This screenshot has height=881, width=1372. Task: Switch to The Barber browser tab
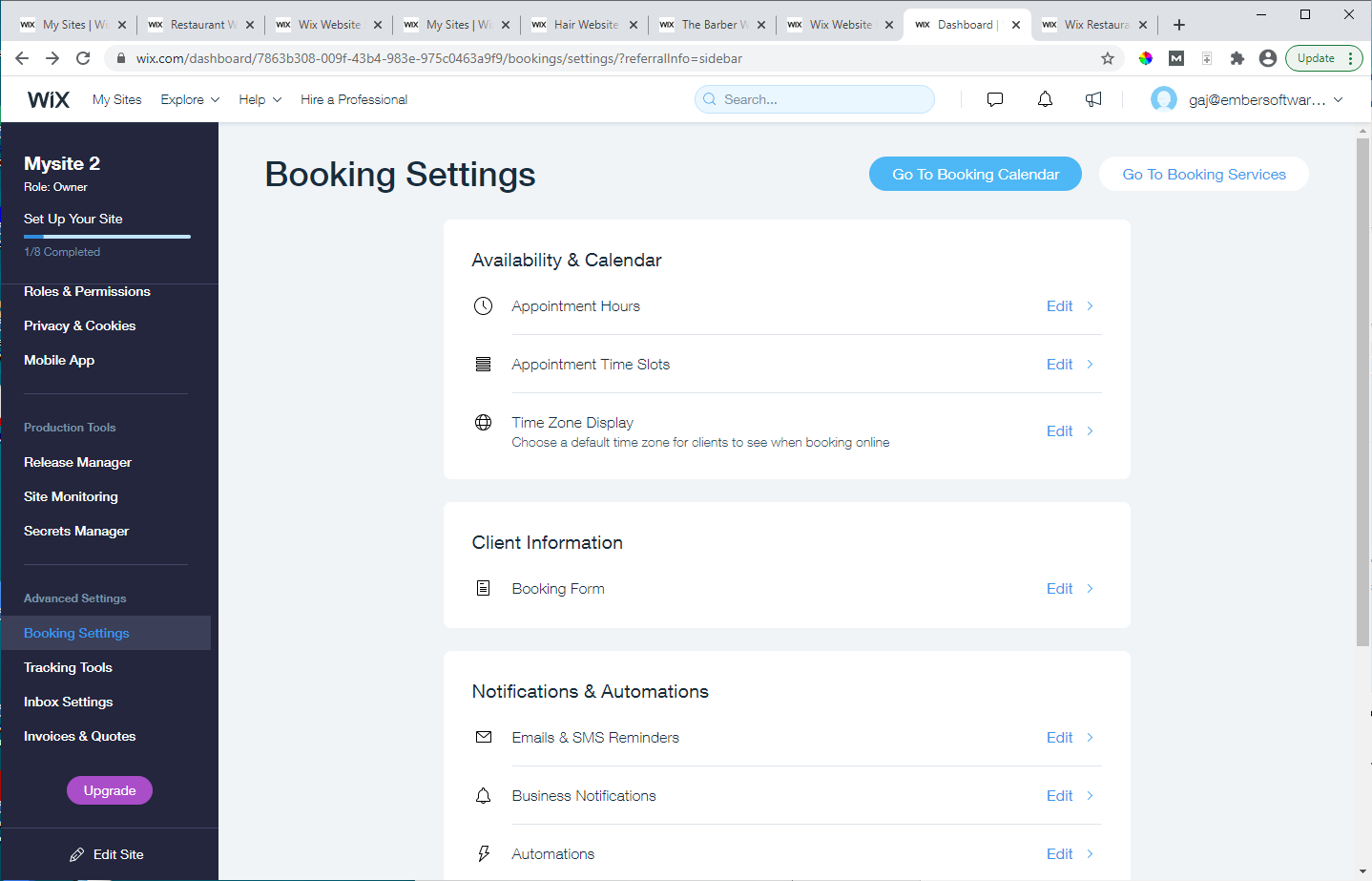(x=712, y=25)
